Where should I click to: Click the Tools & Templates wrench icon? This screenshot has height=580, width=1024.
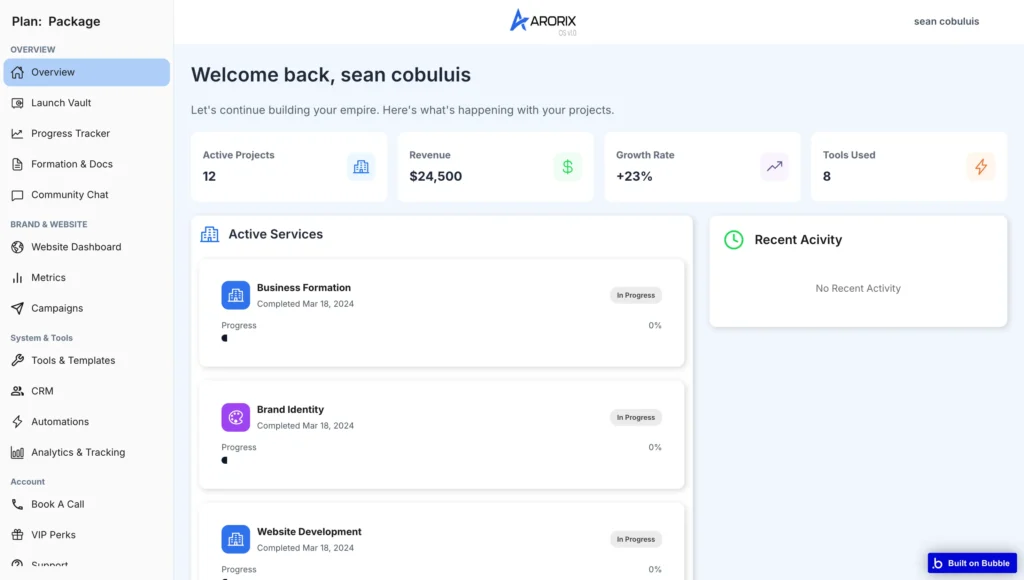pos(18,361)
